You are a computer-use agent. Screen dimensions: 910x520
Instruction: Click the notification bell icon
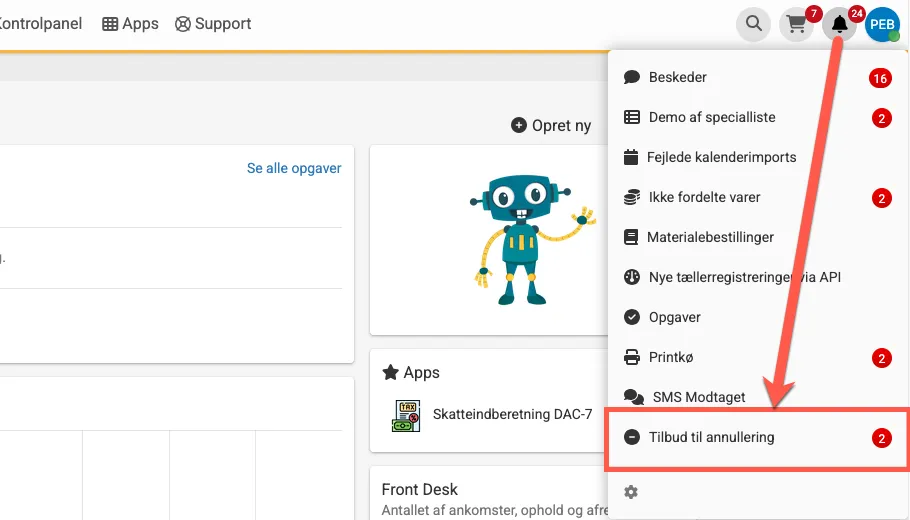tap(840, 24)
